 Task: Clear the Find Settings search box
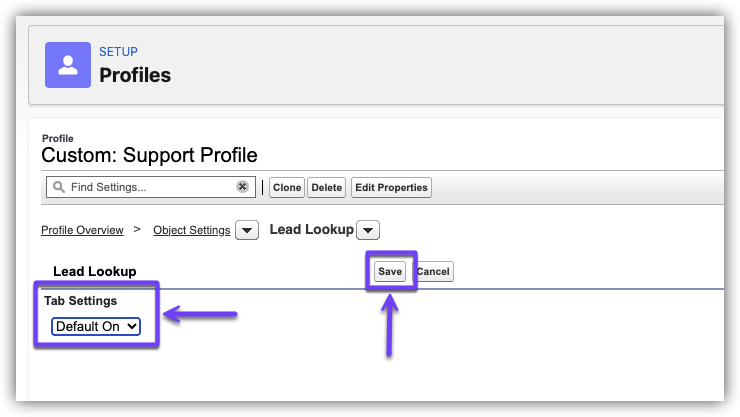point(242,187)
